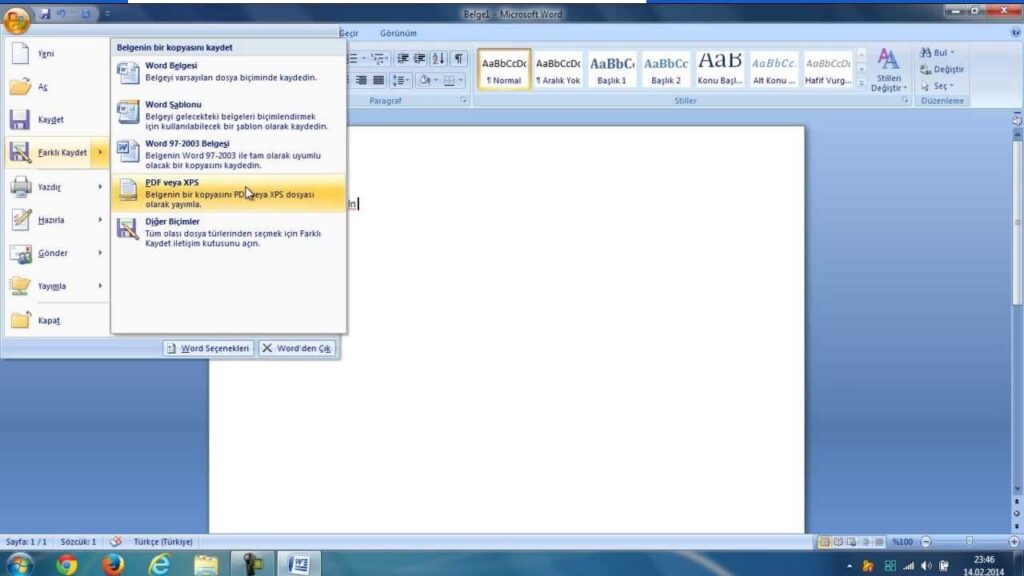Switch to Full Screen Reading view
The width and height of the screenshot is (1024, 576).
(838, 542)
